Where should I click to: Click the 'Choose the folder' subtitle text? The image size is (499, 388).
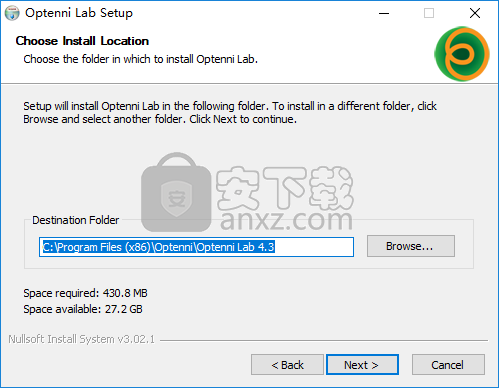click(140, 59)
